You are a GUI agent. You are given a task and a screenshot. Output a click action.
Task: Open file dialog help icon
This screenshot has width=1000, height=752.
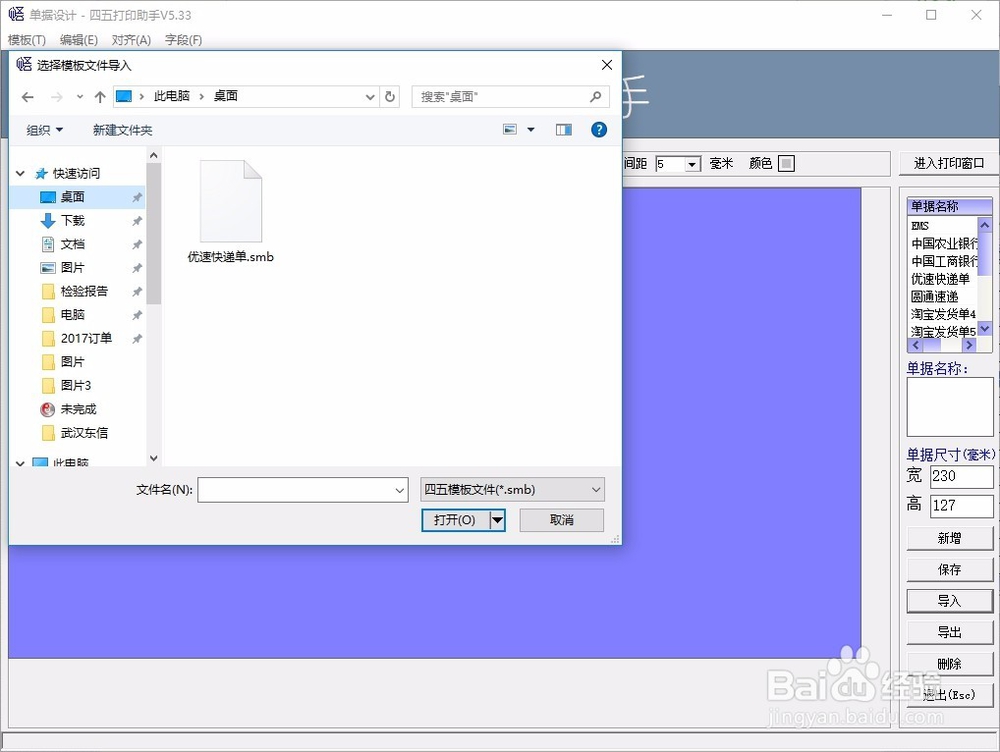tap(599, 129)
